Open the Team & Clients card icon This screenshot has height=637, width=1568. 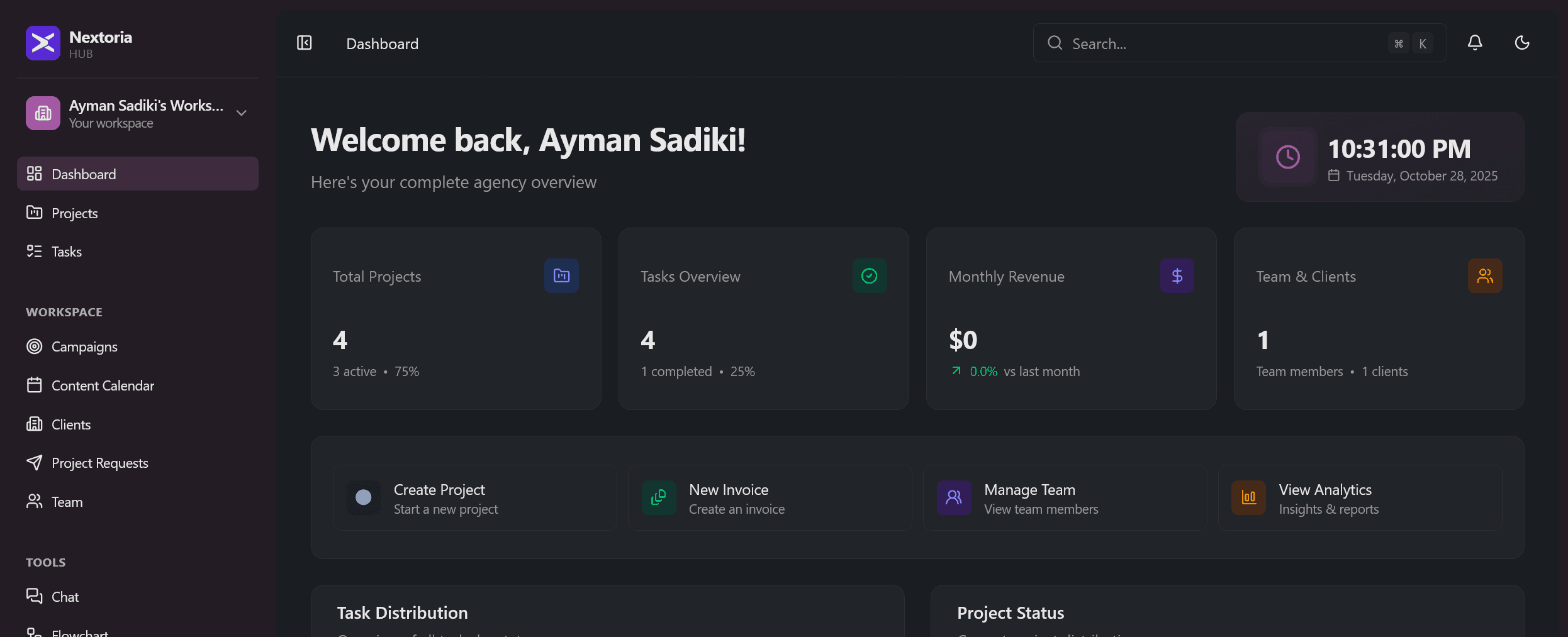[x=1485, y=275]
